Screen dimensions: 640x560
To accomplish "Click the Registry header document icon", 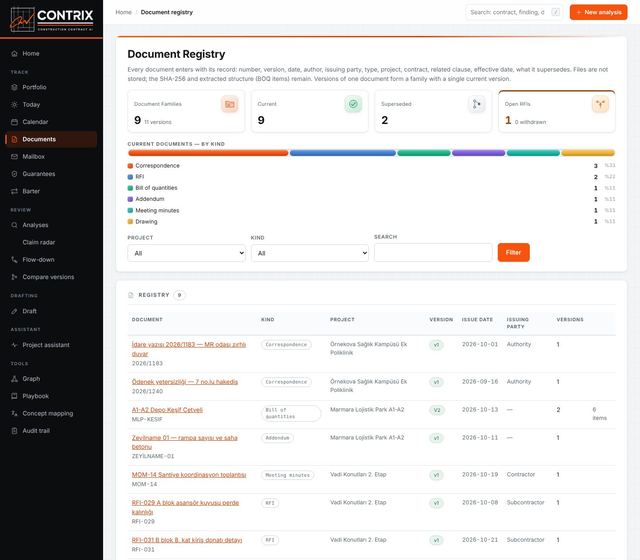I will pos(131,295).
